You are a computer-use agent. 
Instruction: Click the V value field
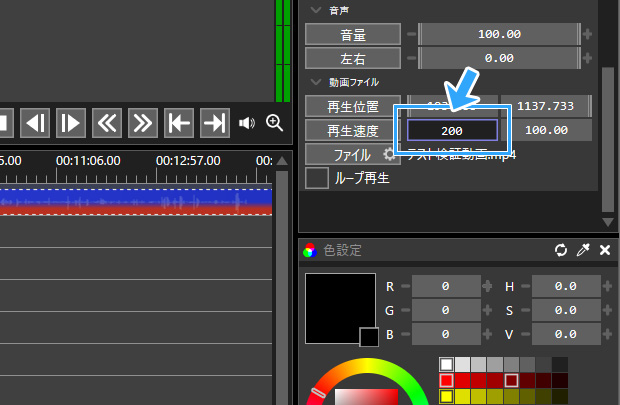[566, 335]
